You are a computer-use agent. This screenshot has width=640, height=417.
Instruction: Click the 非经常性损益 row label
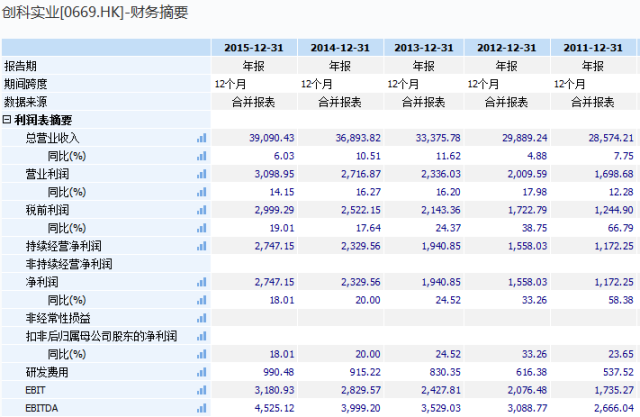(x=58, y=318)
